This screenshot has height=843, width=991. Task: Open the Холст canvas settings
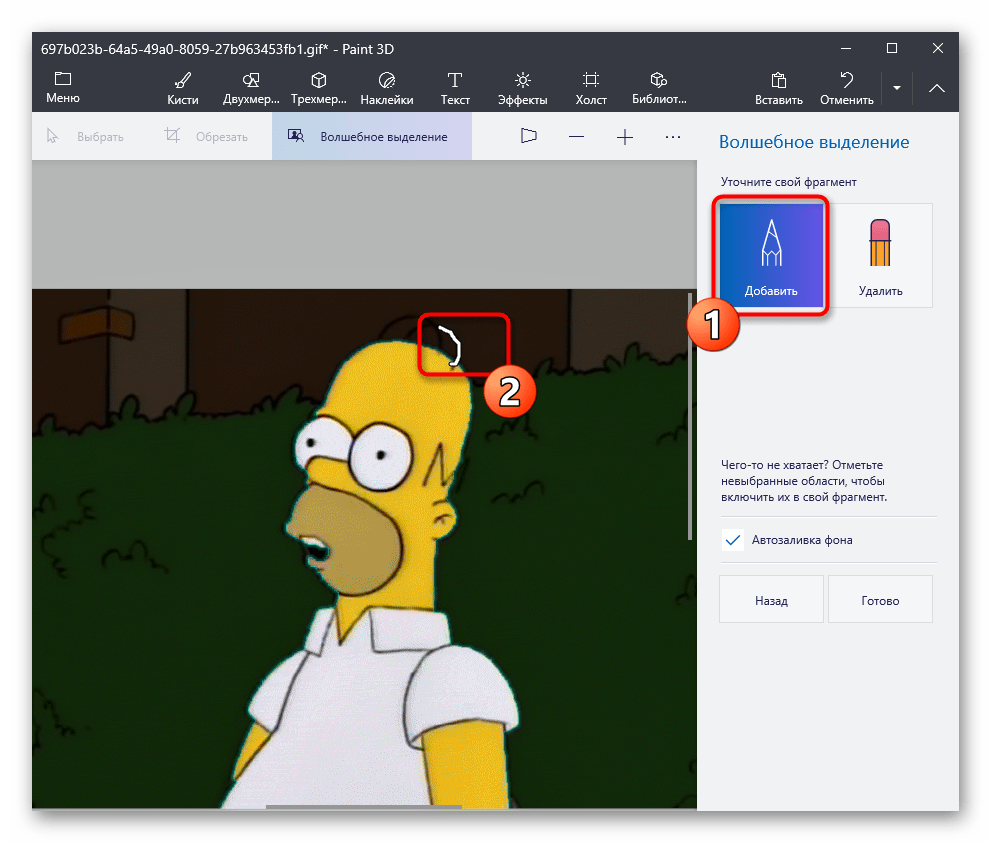pyautogui.click(x=591, y=87)
